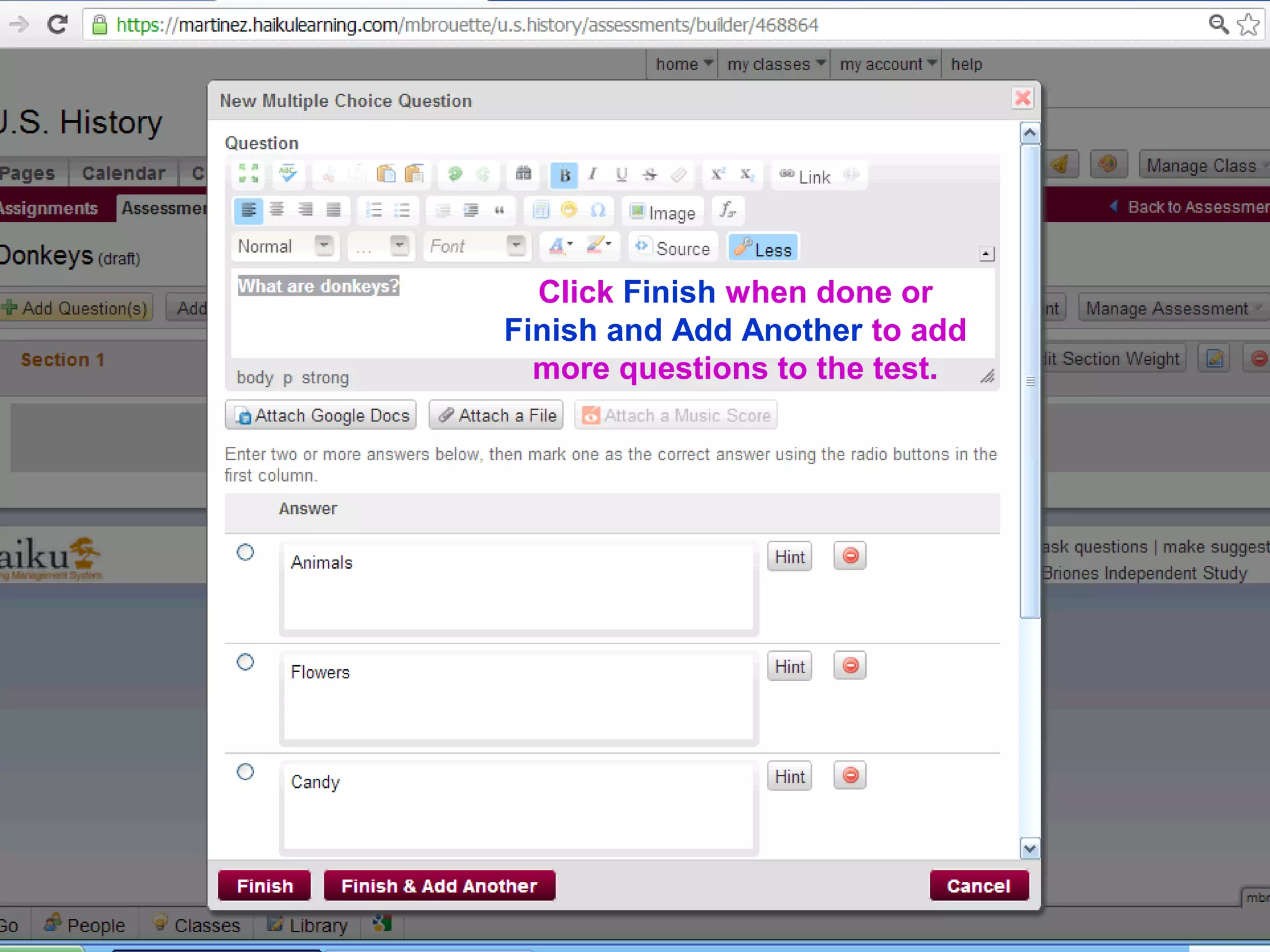Open the People item in the bottom bar
The width and height of the screenshot is (1270, 952).
pos(84,925)
